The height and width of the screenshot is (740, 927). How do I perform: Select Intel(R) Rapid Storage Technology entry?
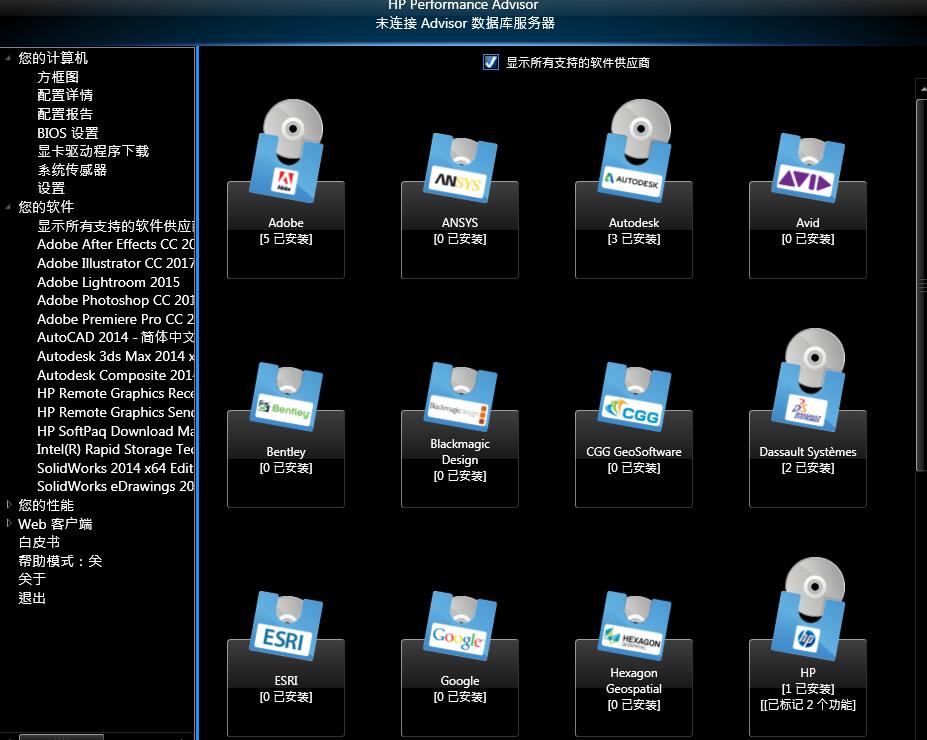click(x=115, y=450)
